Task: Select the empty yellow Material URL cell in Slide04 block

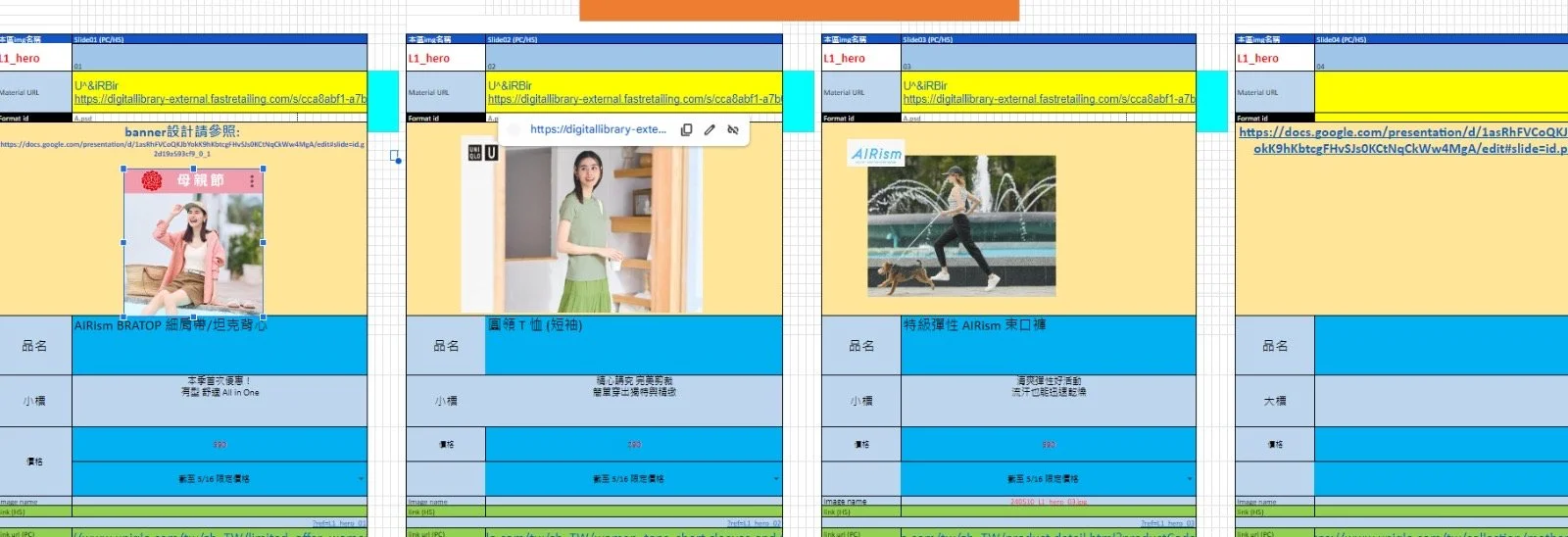Action: pos(1441,92)
